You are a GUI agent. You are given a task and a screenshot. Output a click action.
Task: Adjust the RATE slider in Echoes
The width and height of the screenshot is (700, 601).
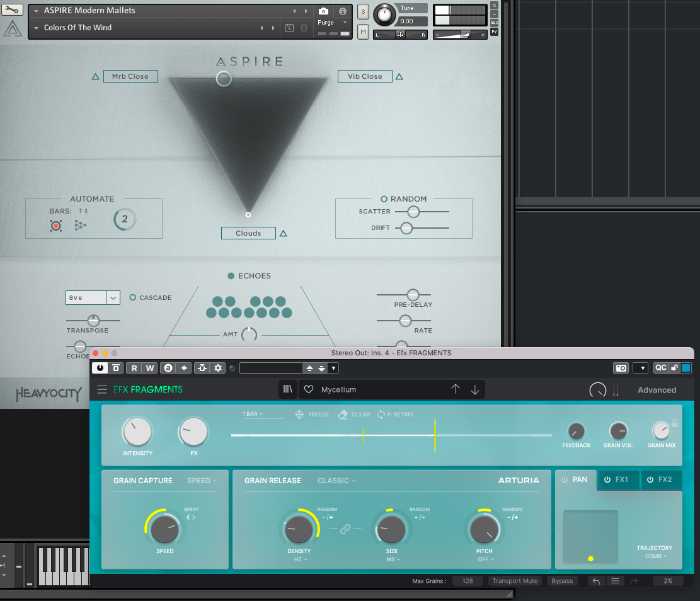pos(405,321)
